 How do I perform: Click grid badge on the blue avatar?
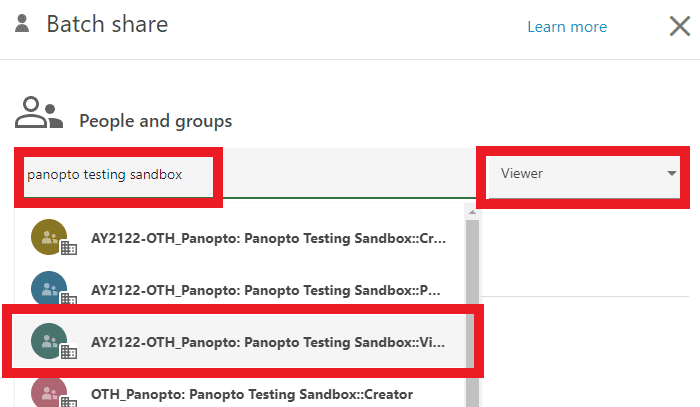(x=68, y=299)
